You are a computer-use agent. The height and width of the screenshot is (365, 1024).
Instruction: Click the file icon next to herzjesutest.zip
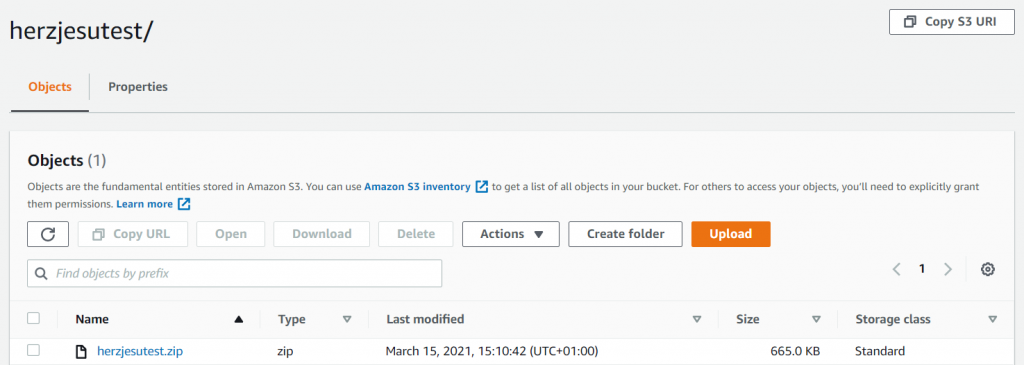click(x=81, y=351)
